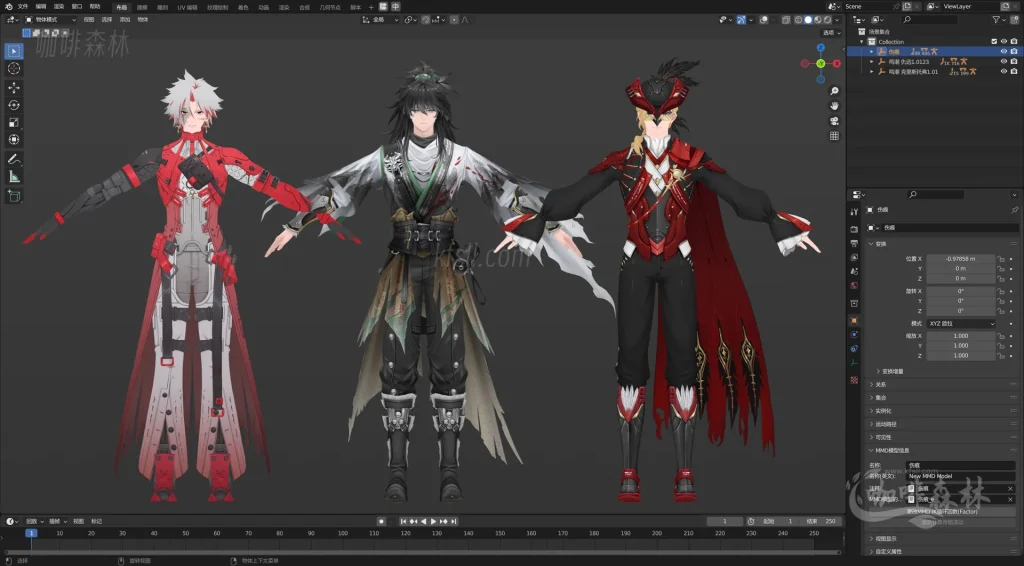This screenshot has height=566, width=1024.
Task: Toggle Location X lock icon
Action: pyautogui.click(x=1000, y=259)
